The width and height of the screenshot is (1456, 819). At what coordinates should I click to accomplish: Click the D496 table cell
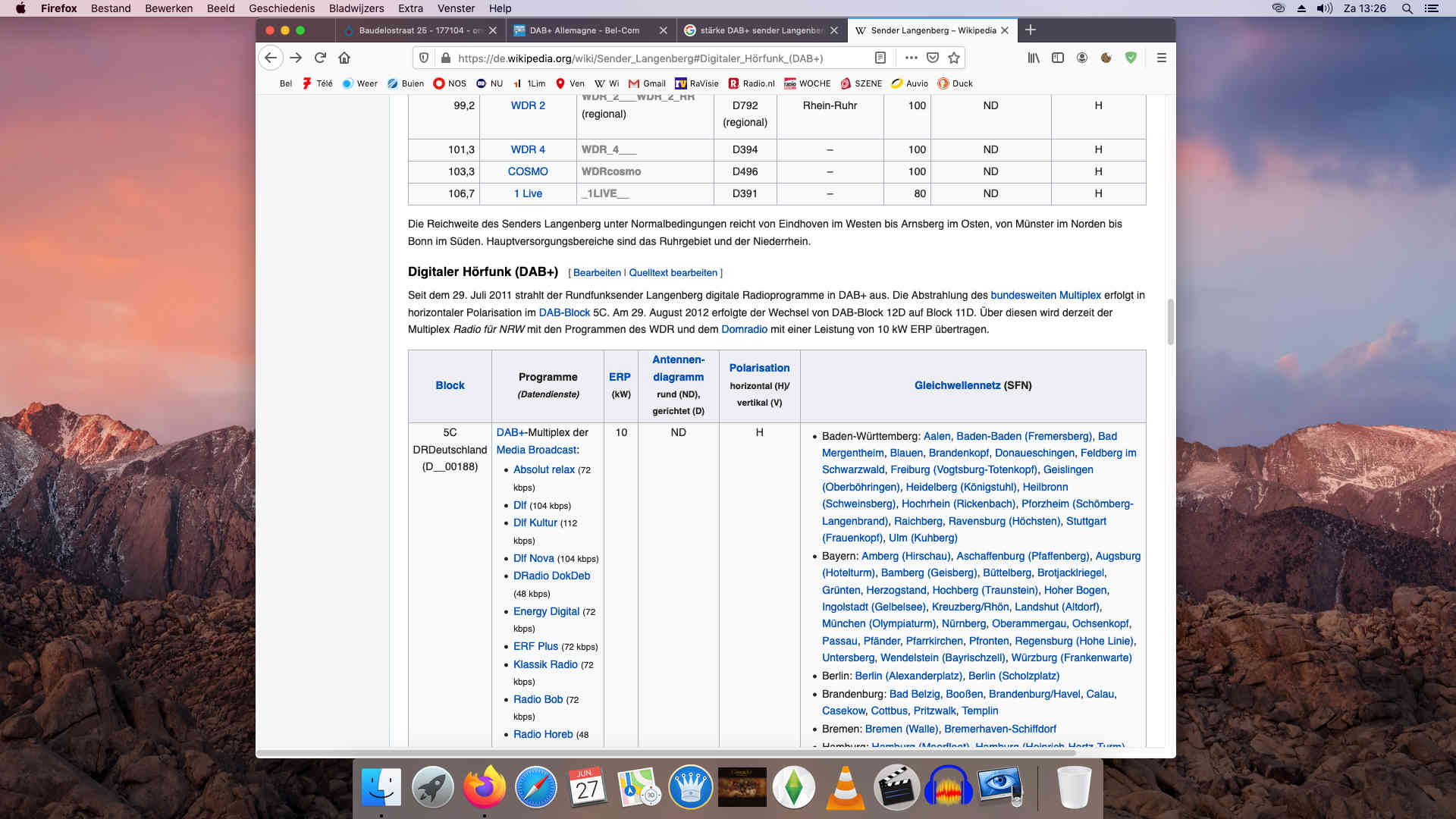pos(745,171)
